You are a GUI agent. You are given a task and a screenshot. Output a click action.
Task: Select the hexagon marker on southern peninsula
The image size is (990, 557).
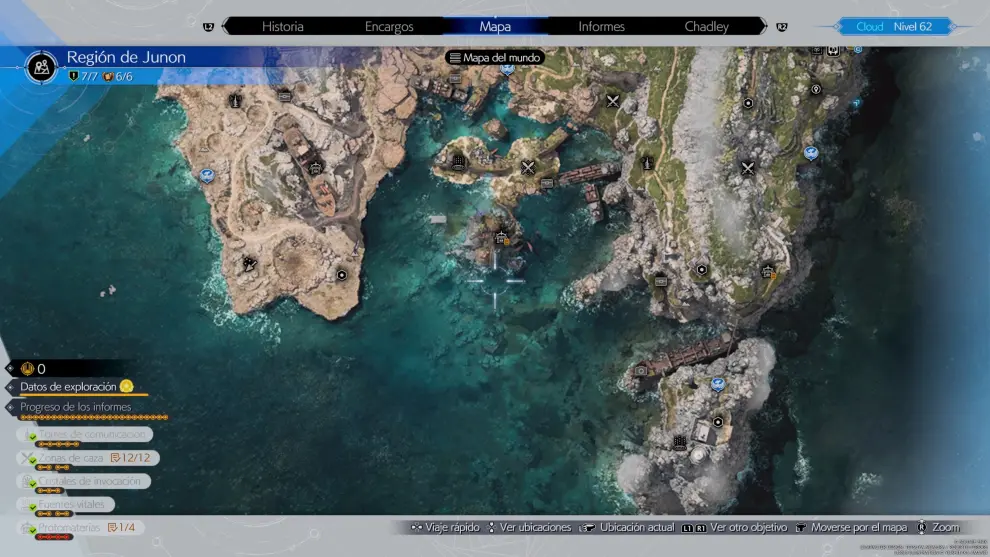(x=717, y=422)
